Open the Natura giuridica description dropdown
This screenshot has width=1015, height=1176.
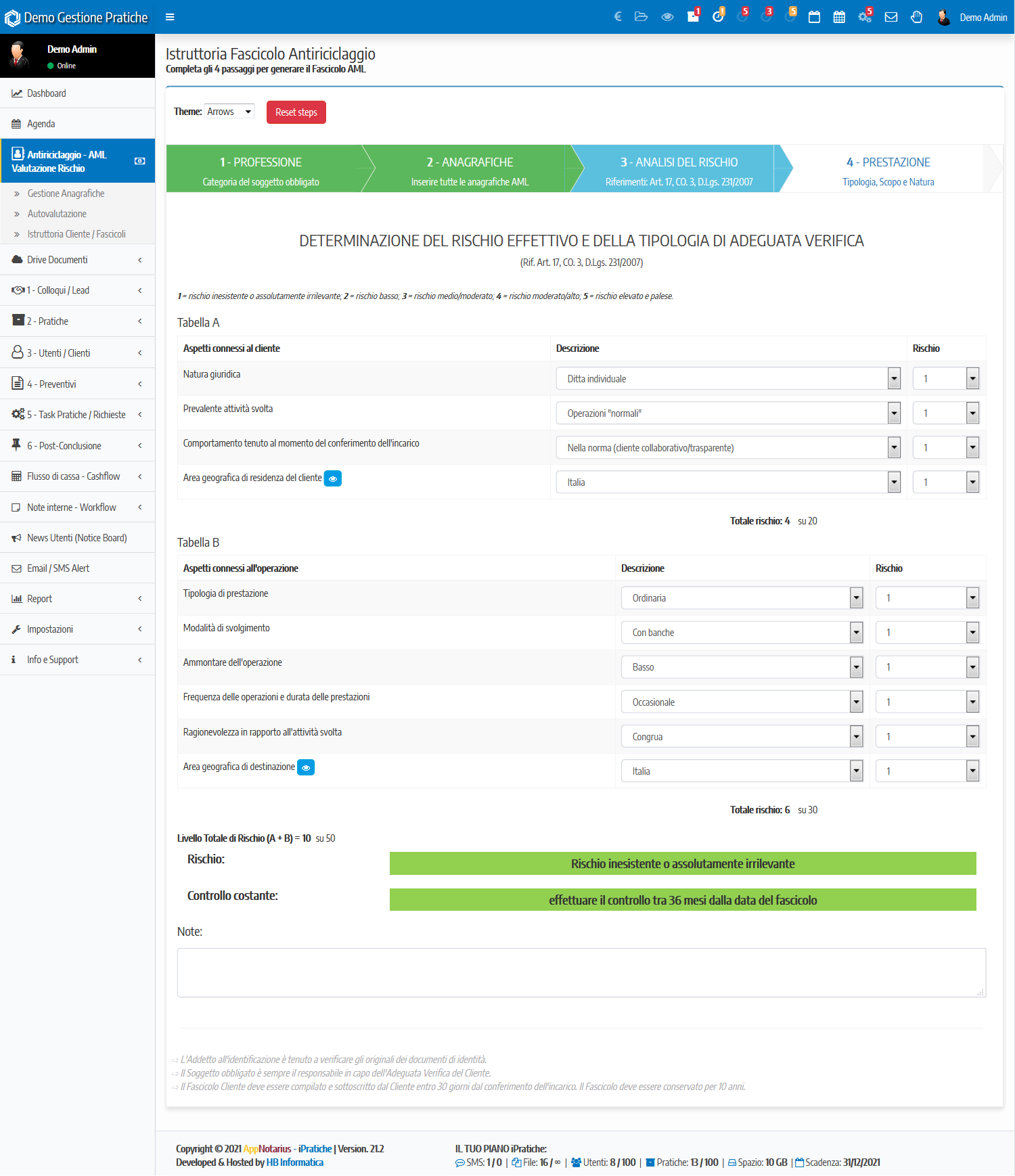728,379
